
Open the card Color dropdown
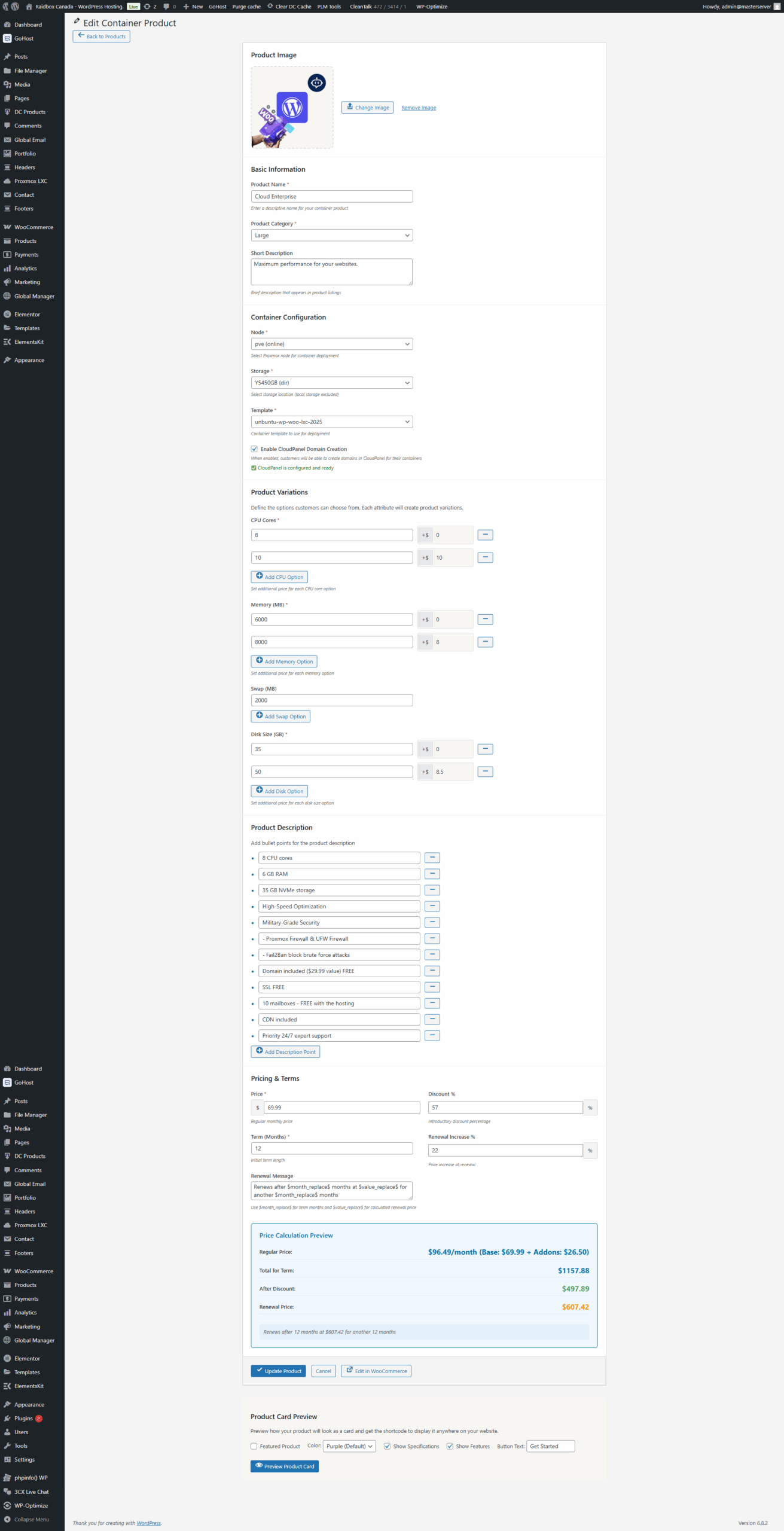(x=349, y=1446)
